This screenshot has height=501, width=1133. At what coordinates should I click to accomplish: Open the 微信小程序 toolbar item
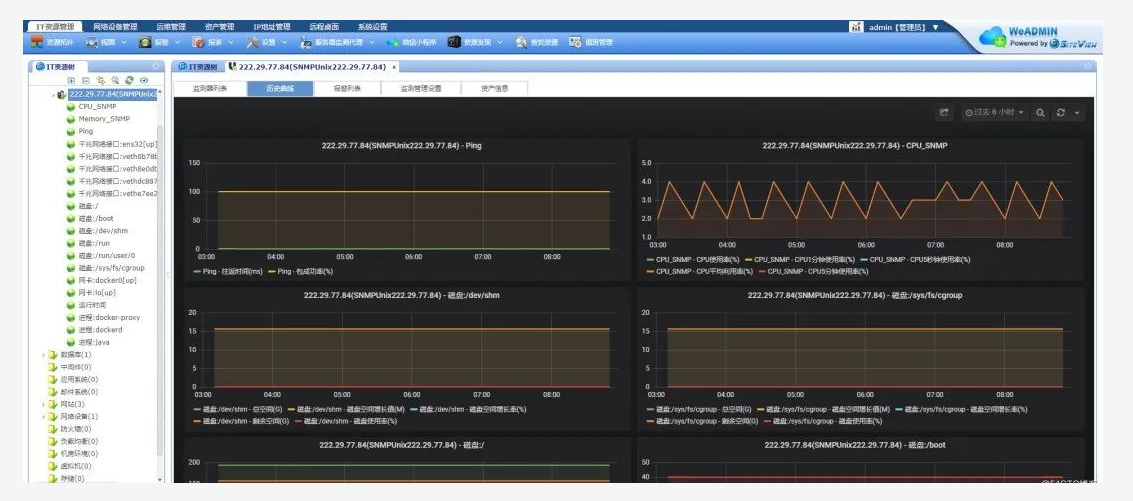click(x=412, y=43)
